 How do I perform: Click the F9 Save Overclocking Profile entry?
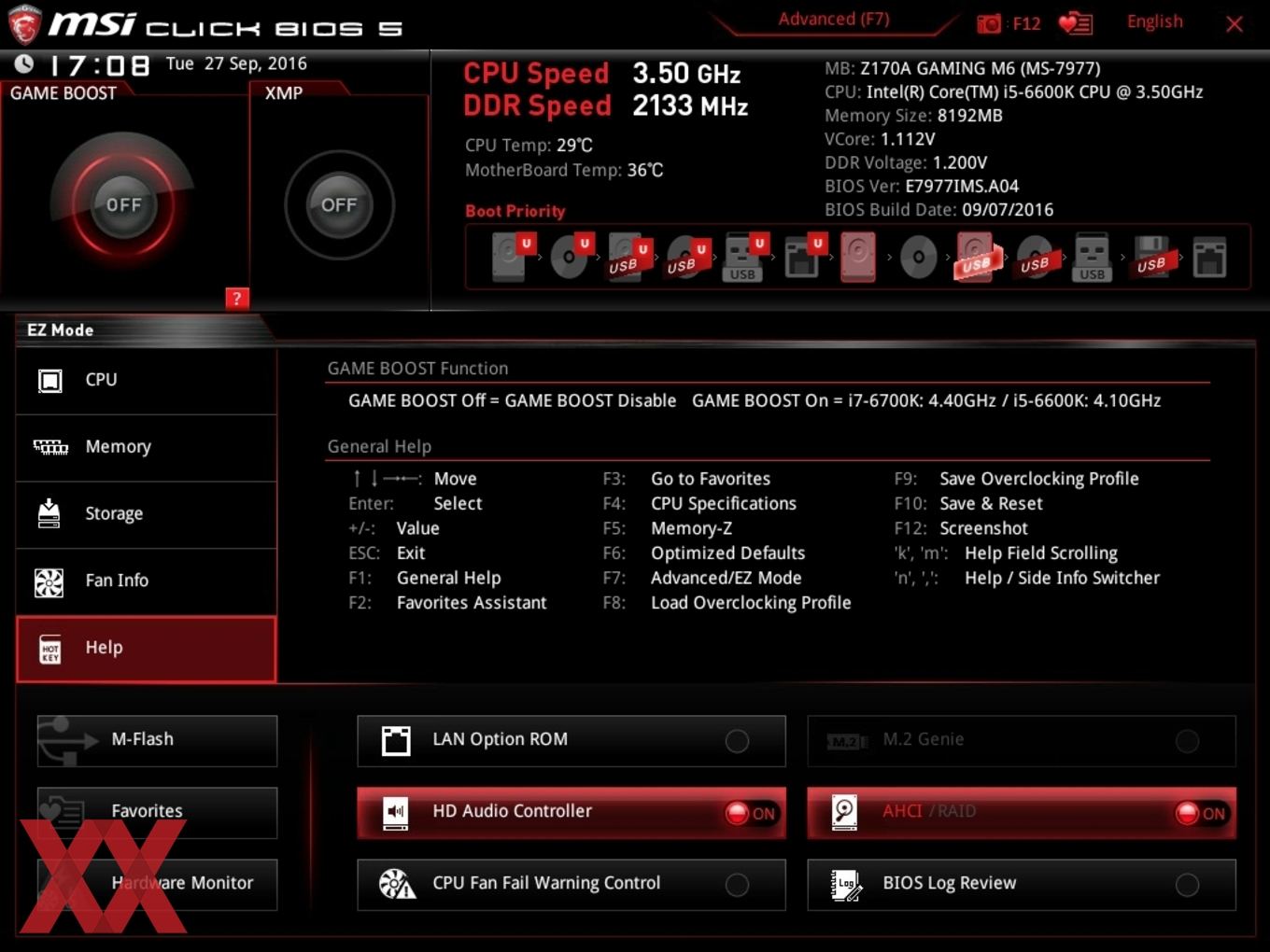click(x=1016, y=479)
